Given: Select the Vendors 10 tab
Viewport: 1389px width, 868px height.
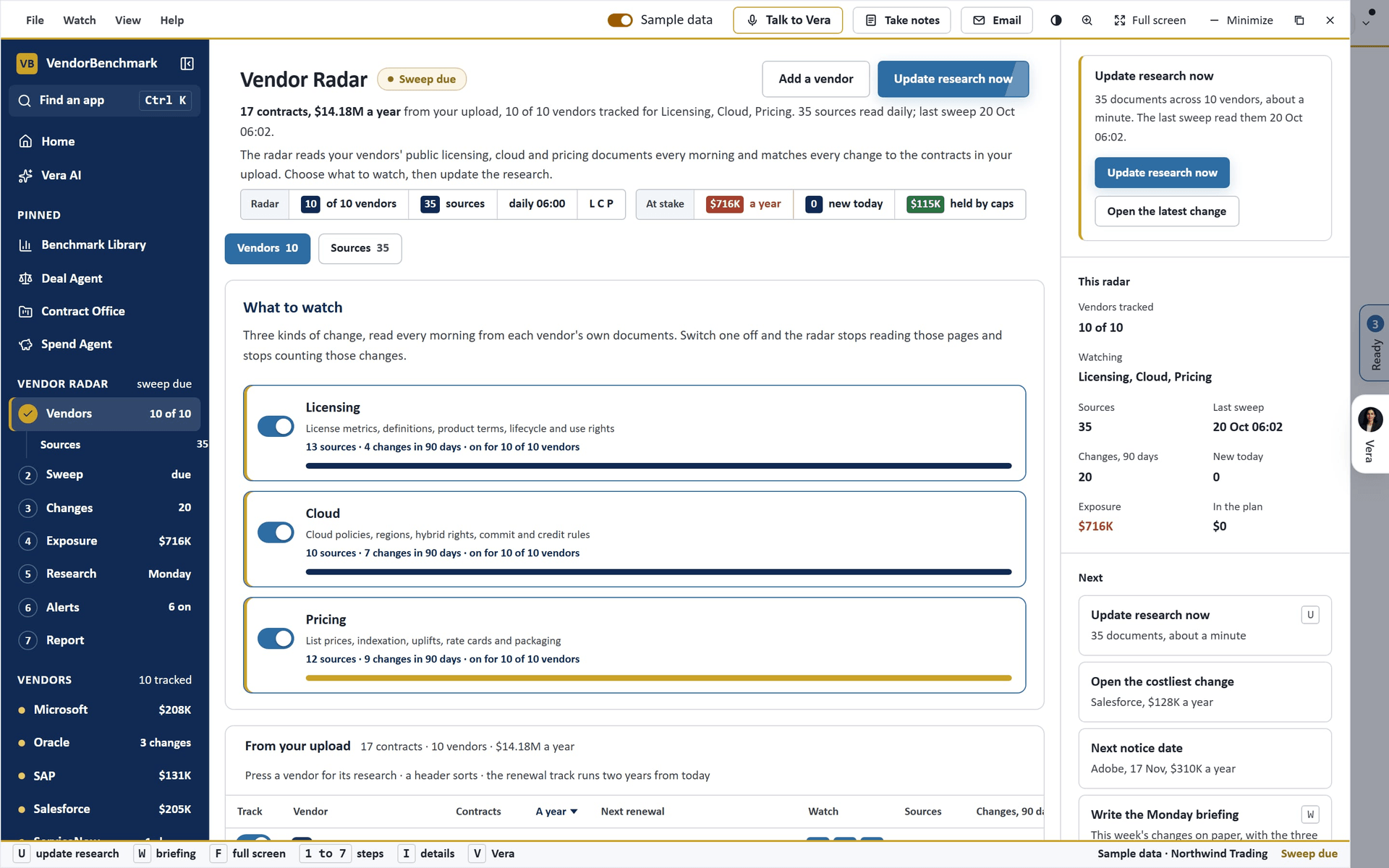Looking at the screenshot, I should (267, 248).
